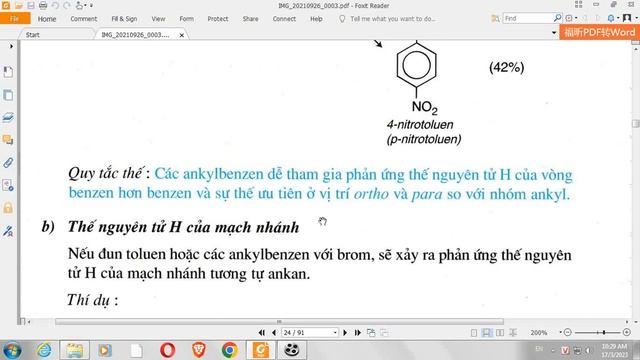The height and width of the screenshot is (360, 640).
Task: Print the document via the printer icon
Action: coord(43,5)
